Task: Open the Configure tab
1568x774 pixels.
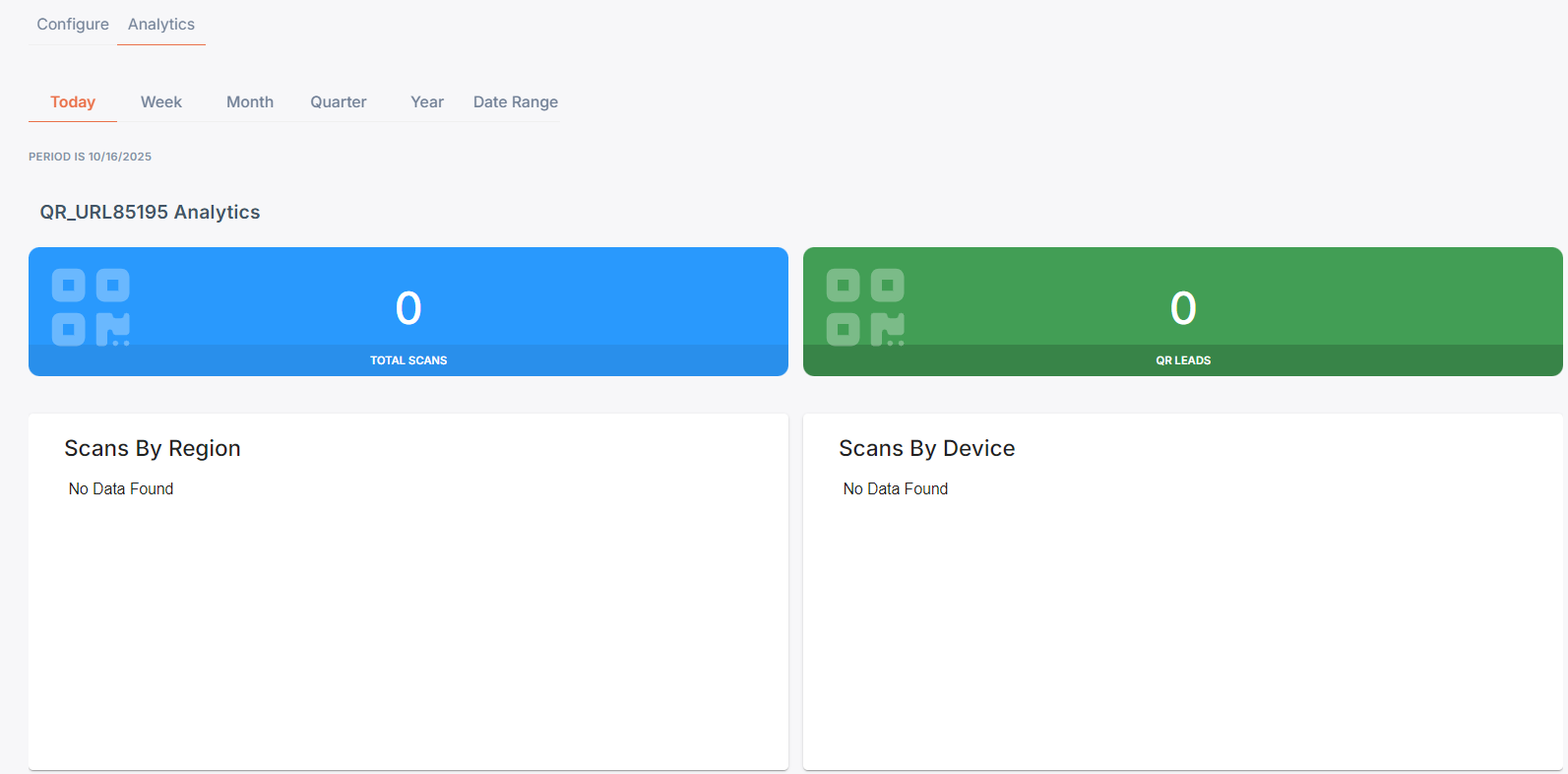Action: click(73, 24)
